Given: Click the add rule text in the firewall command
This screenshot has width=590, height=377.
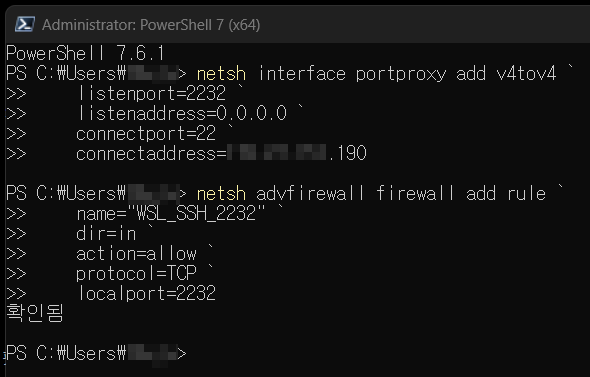Looking at the screenshot, I should point(506,194).
